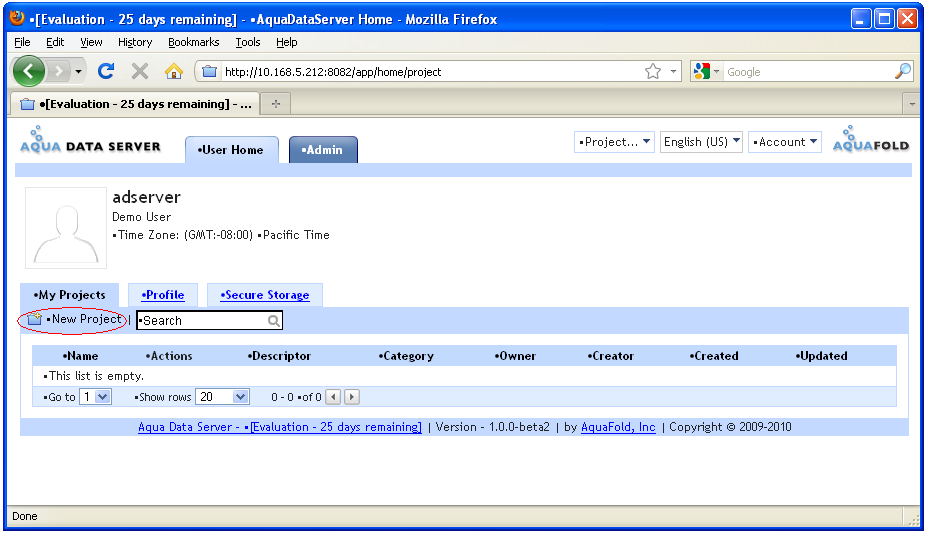The width and height of the screenshot is (926, 533).
Task: Open the File menu
Action: click(x=22, y=42)
